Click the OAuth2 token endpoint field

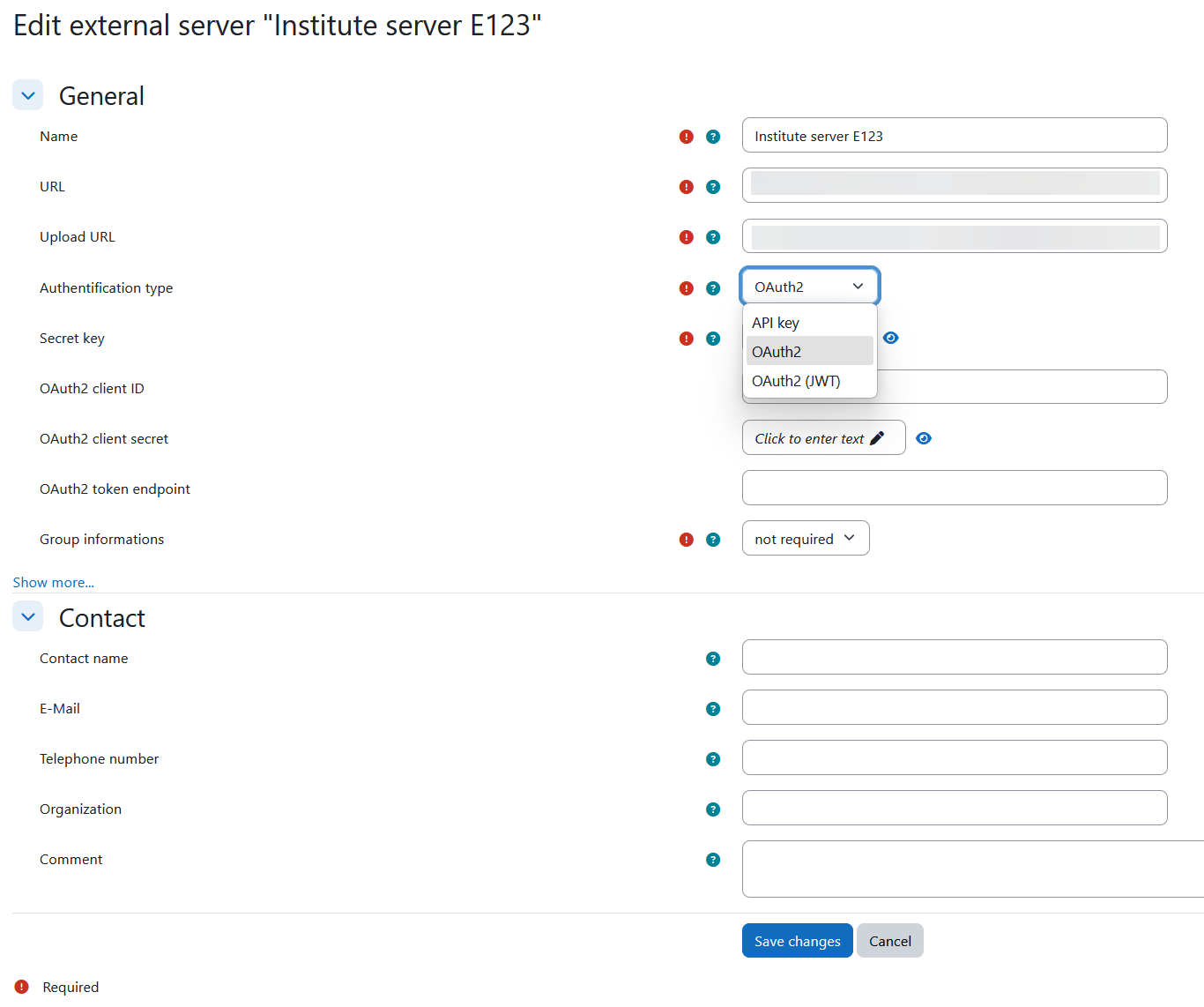tap(954, 488)
